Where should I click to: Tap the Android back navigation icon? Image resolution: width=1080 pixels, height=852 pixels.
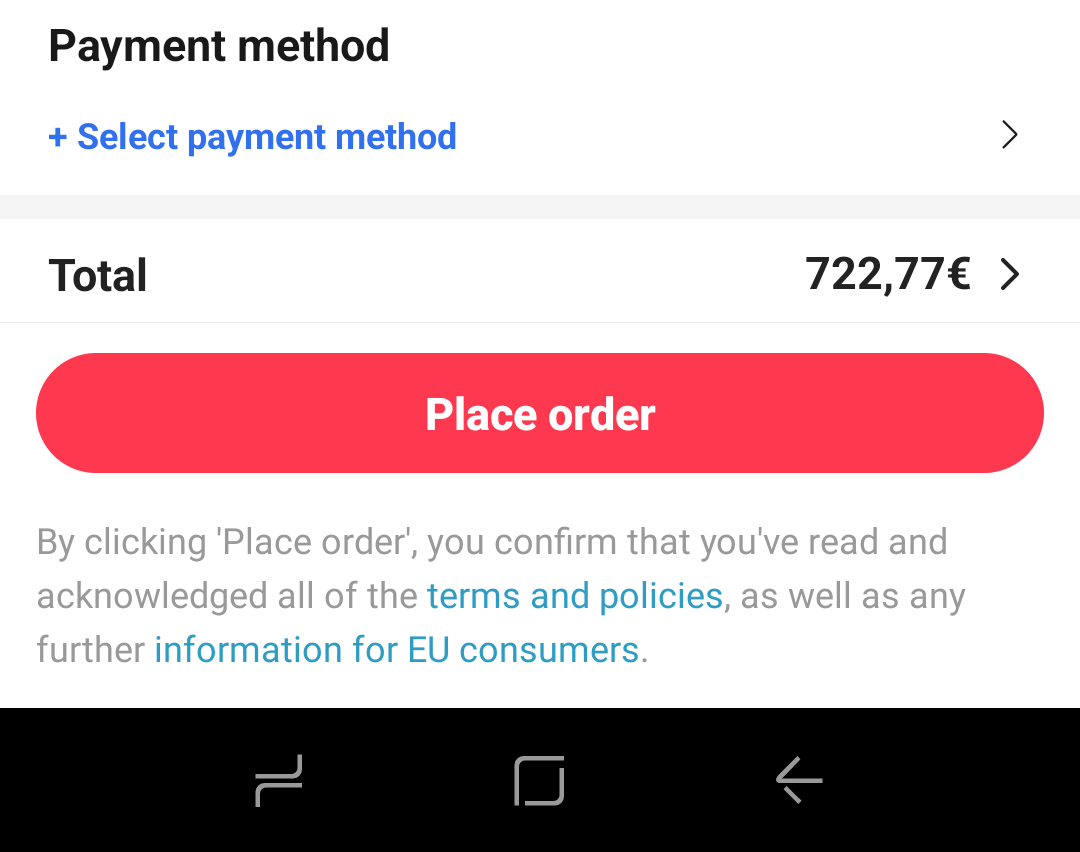[x=799, y=780]
